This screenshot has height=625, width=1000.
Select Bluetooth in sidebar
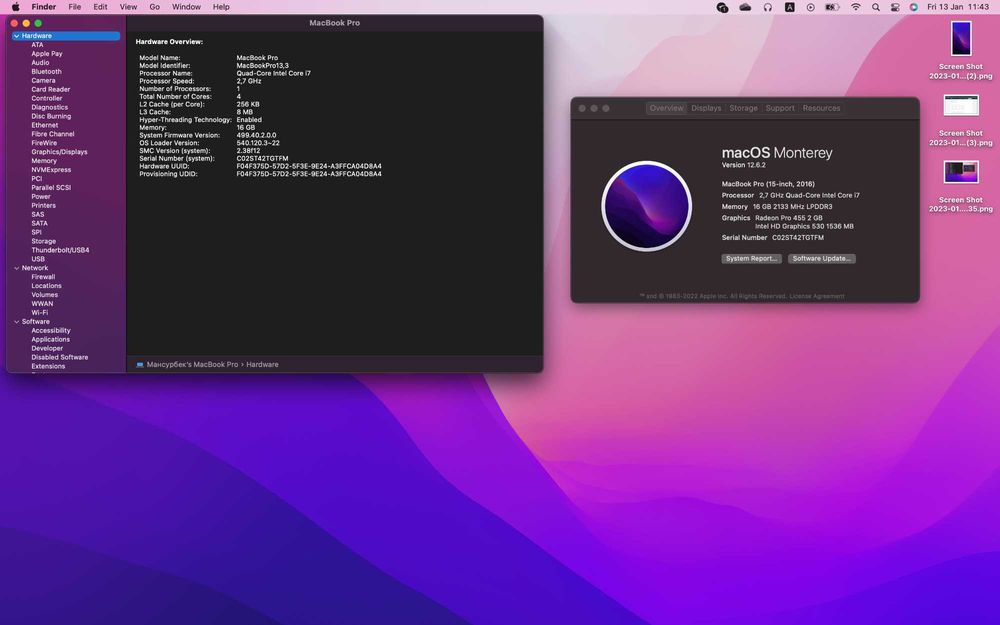point(47,72)
